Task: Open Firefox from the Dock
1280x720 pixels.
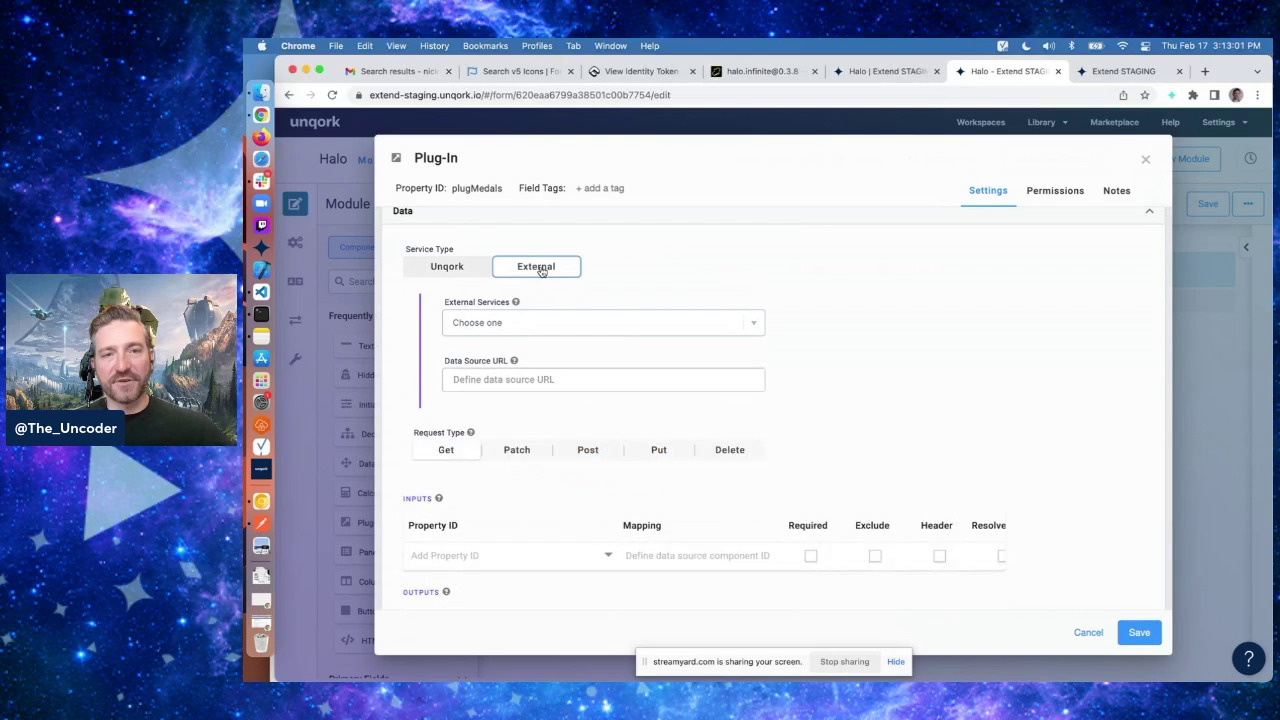Action: pos(261,137)
